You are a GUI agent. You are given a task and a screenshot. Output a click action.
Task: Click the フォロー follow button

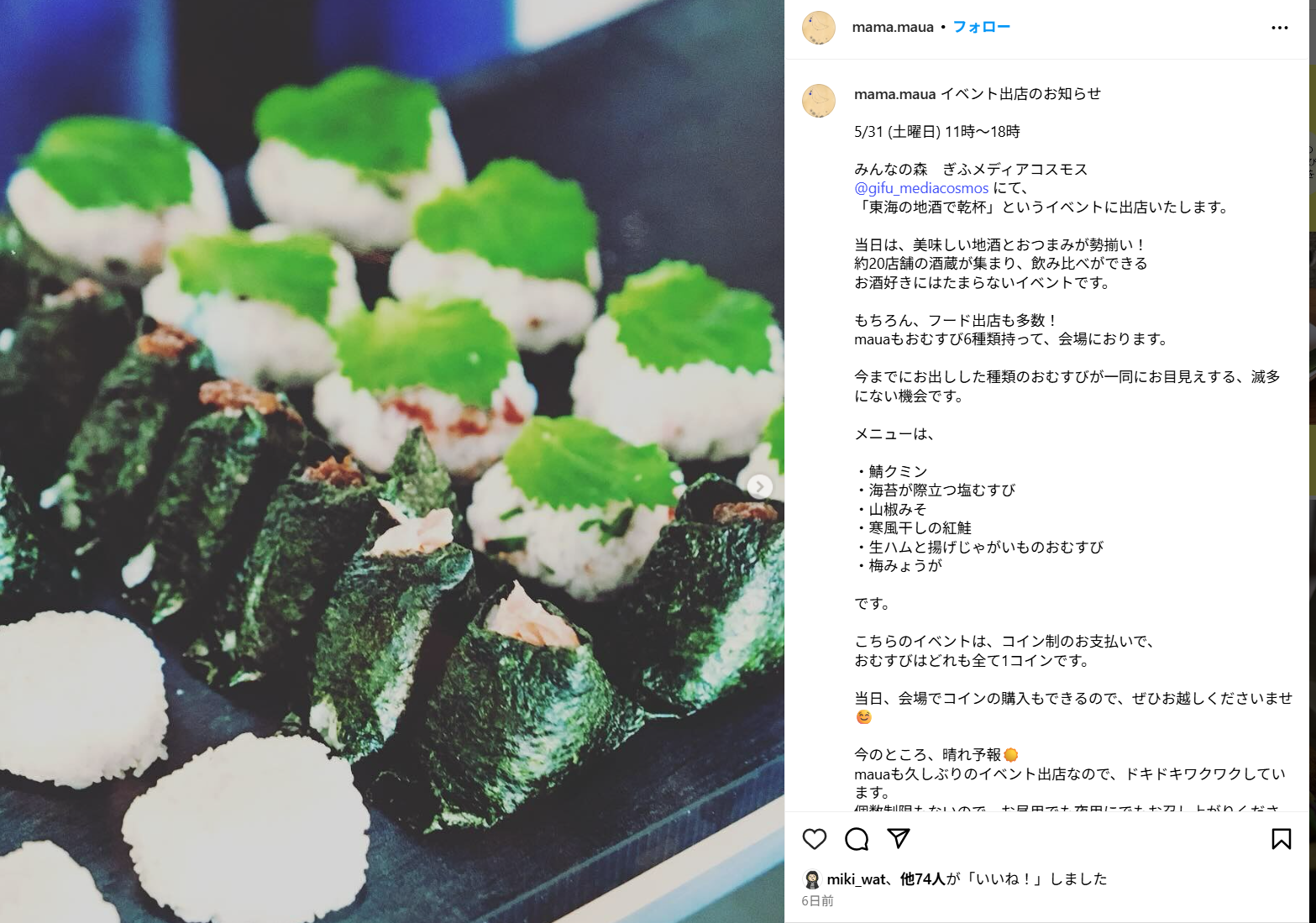tap(981, 27)
